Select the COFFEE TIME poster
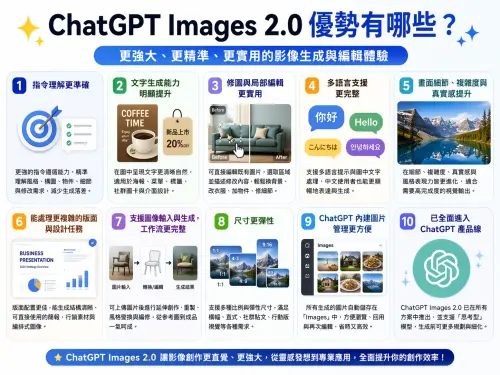 (x=137, y=133)
